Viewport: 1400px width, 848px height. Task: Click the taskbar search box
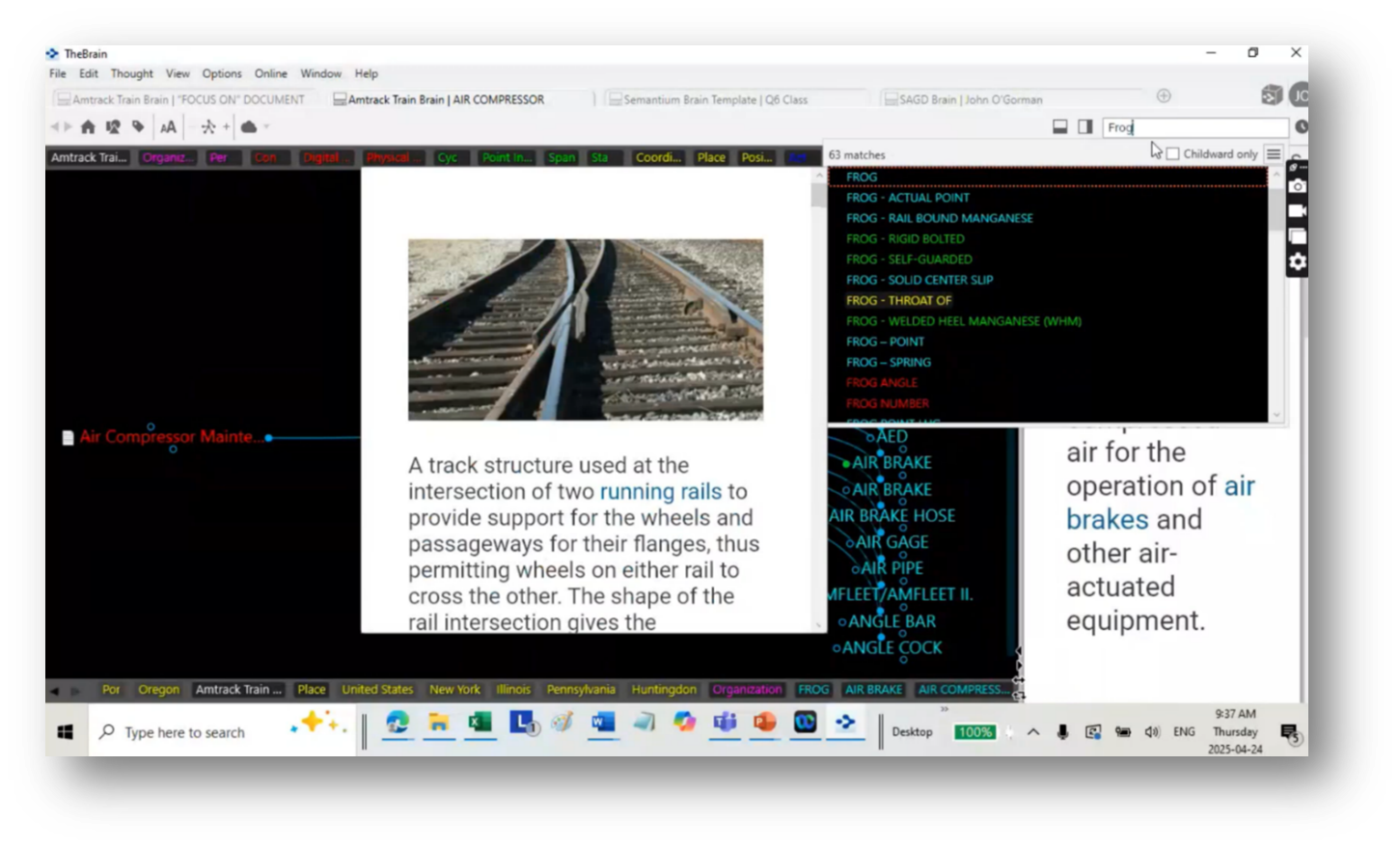[x=222, y=732]
